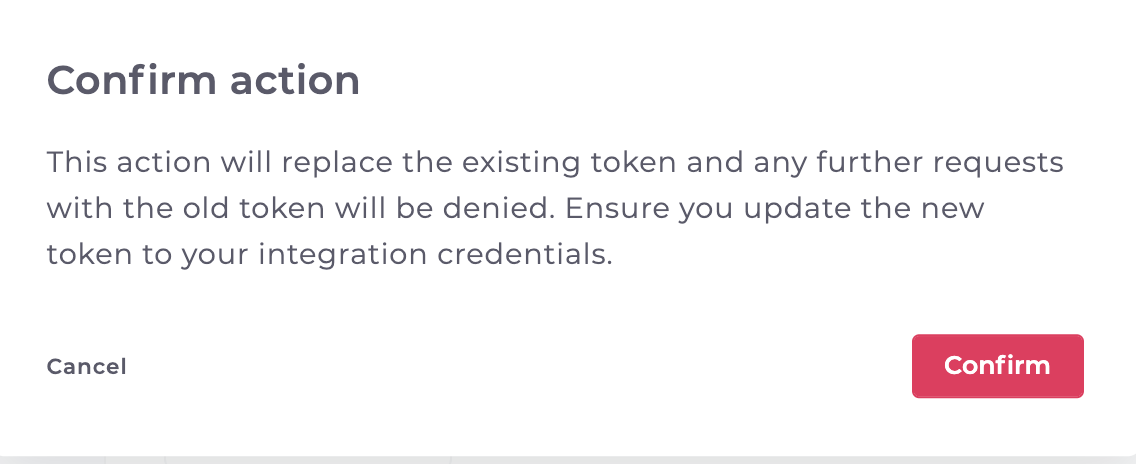Click the red Confirm button

[997, 366]
